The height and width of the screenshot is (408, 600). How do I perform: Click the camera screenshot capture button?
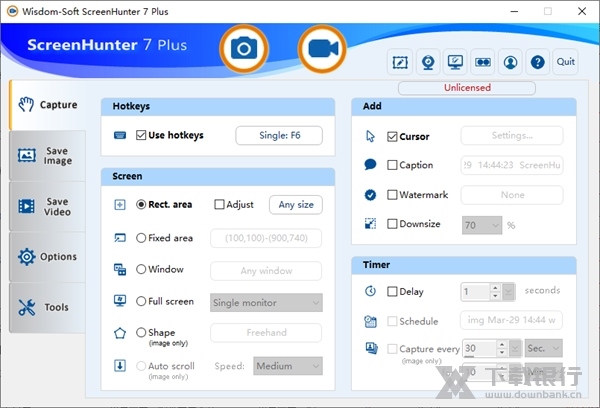(243, 48)
